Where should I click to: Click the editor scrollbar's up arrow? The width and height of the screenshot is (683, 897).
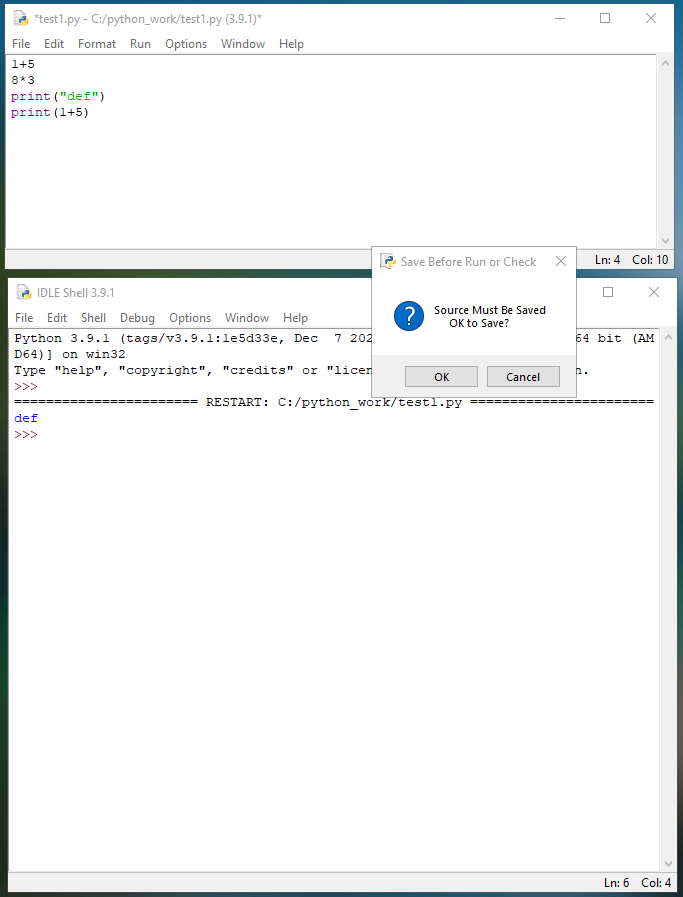(666, 64)
